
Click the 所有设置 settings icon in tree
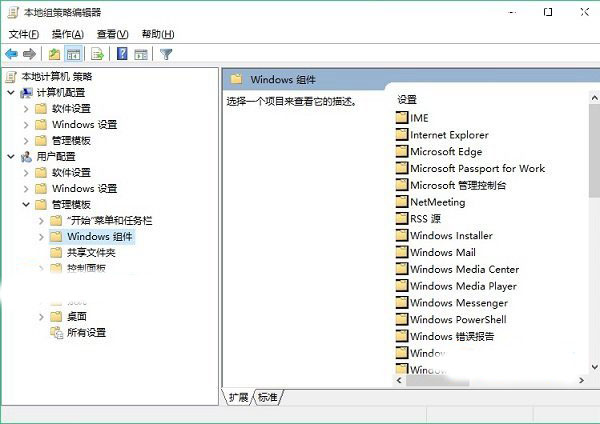[57, 333]
